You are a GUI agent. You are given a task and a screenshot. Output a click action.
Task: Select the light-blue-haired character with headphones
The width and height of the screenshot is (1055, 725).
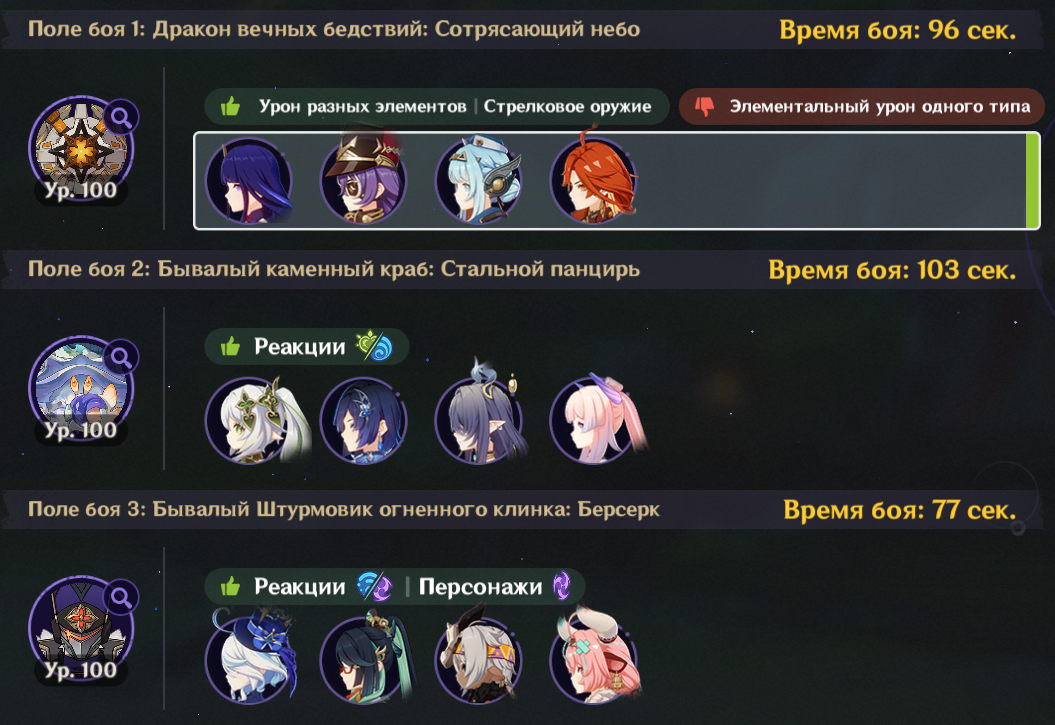(x=479, y=179)
